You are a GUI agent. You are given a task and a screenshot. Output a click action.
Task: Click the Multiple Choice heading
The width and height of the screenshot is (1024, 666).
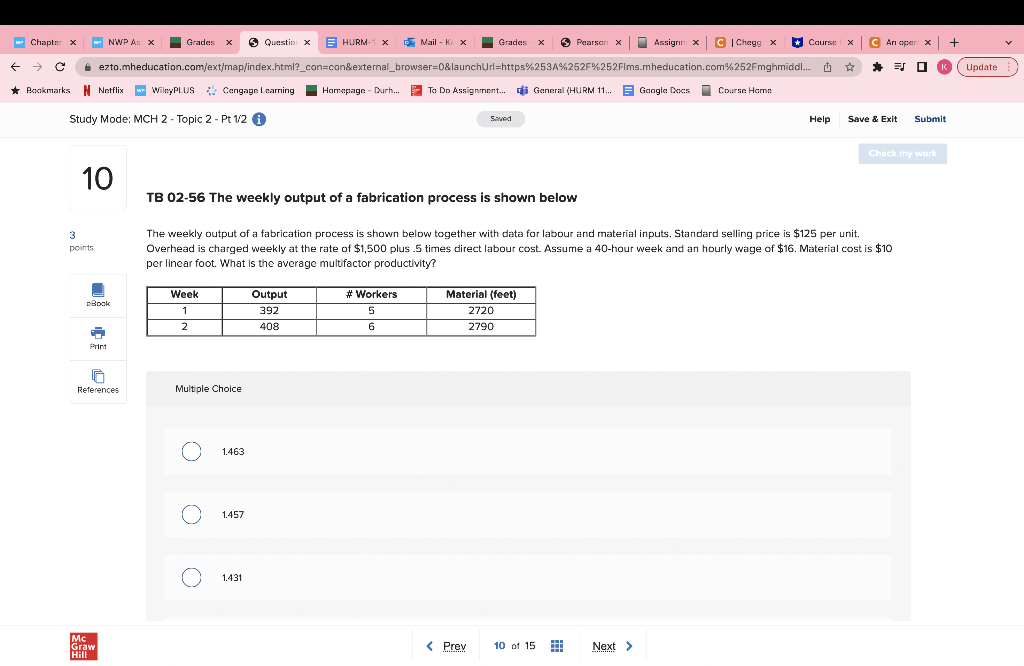[208, 388]
